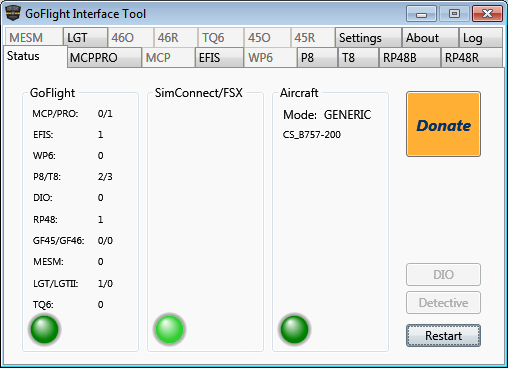Image resolution: width=508 pixels, height=368 pixels.
Task: Click the CS_B757-200 aircraft name
Action: [x=312, y=135]
